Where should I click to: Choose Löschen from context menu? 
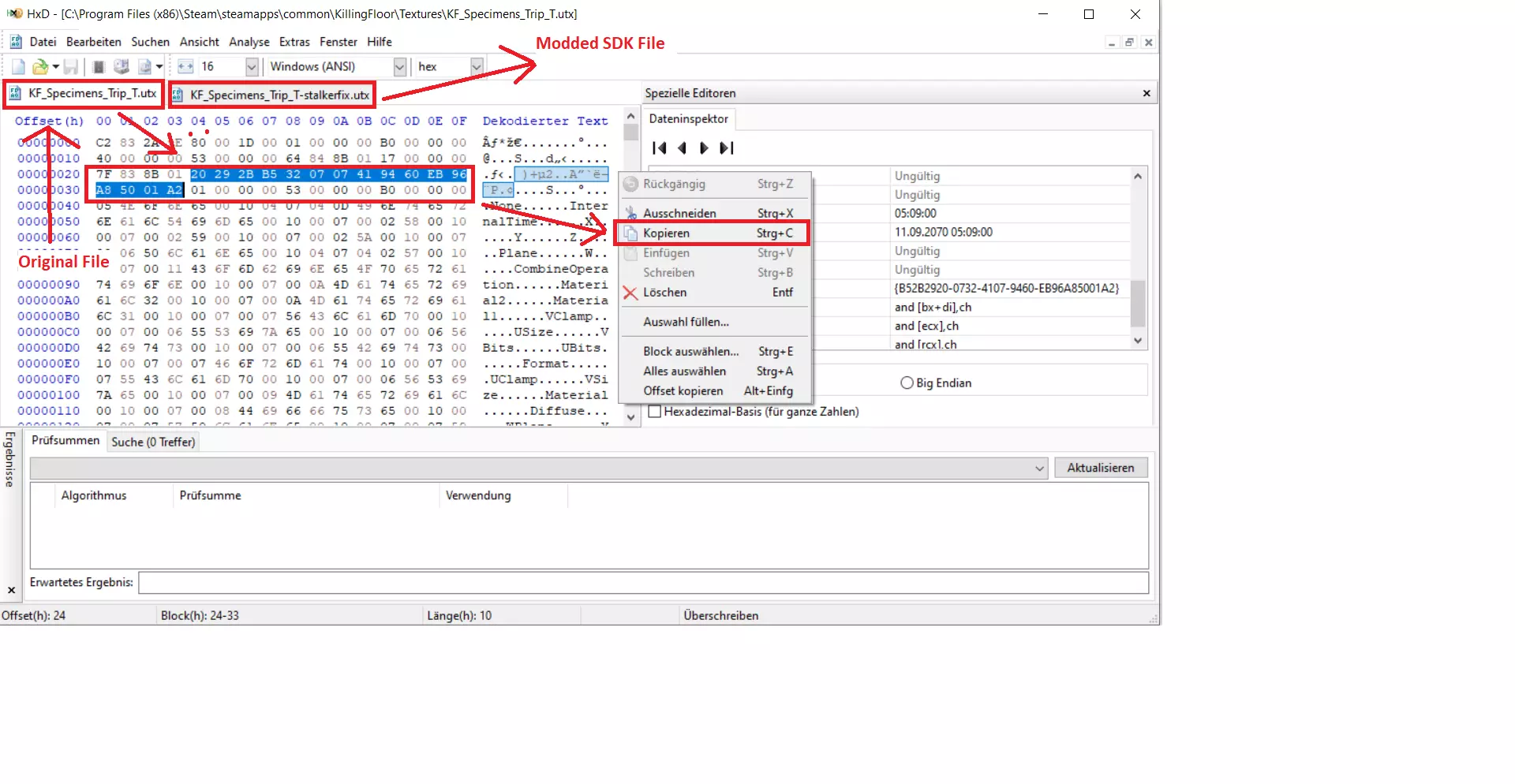click(x=715, y=293)
